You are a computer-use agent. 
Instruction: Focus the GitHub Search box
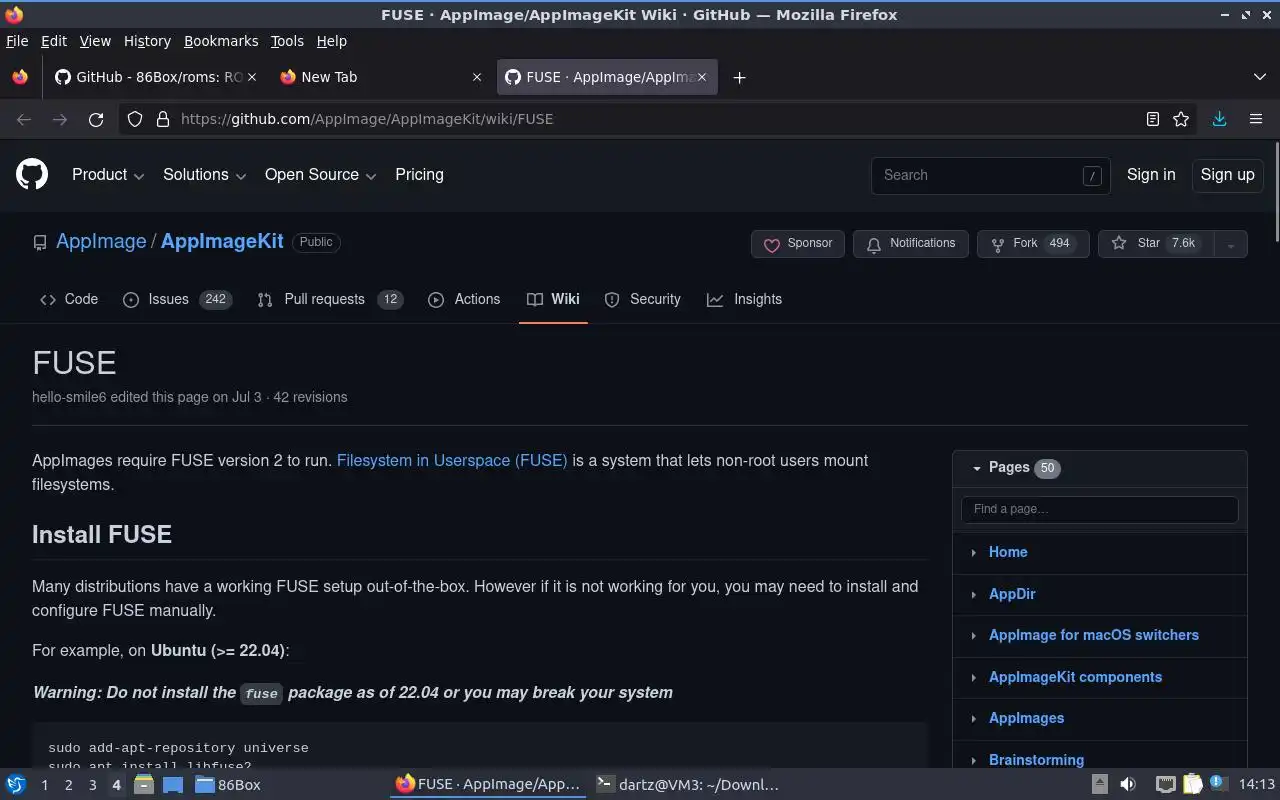coord(990,175)
